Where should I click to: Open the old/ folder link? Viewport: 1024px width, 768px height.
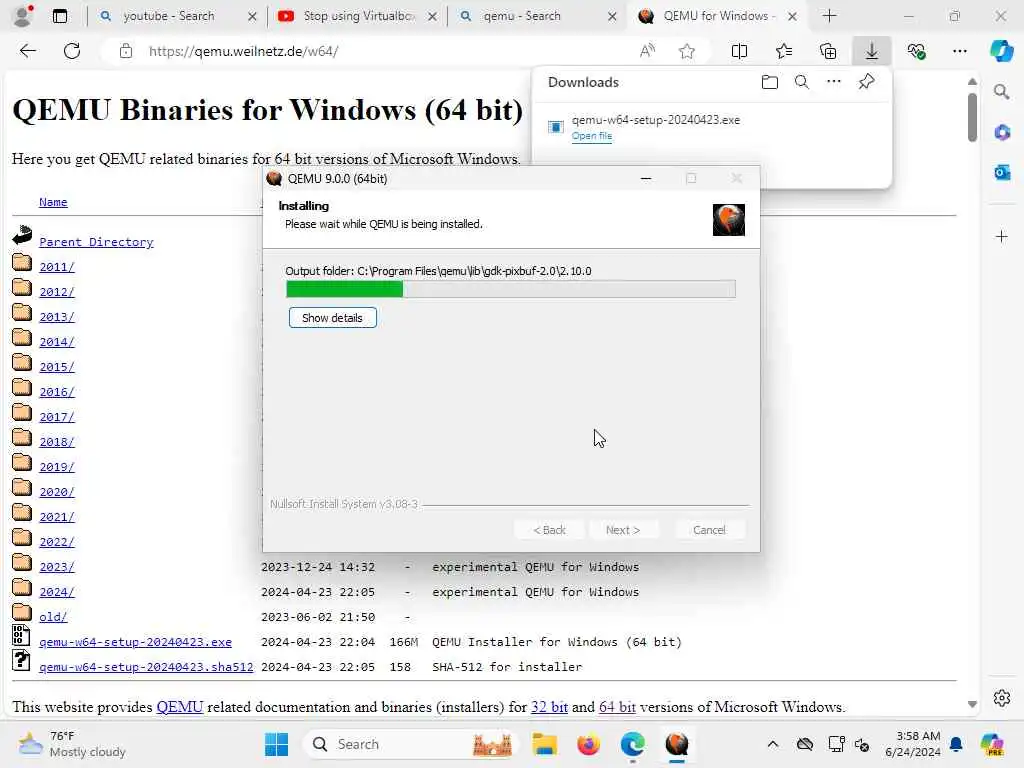click(53, 616)
